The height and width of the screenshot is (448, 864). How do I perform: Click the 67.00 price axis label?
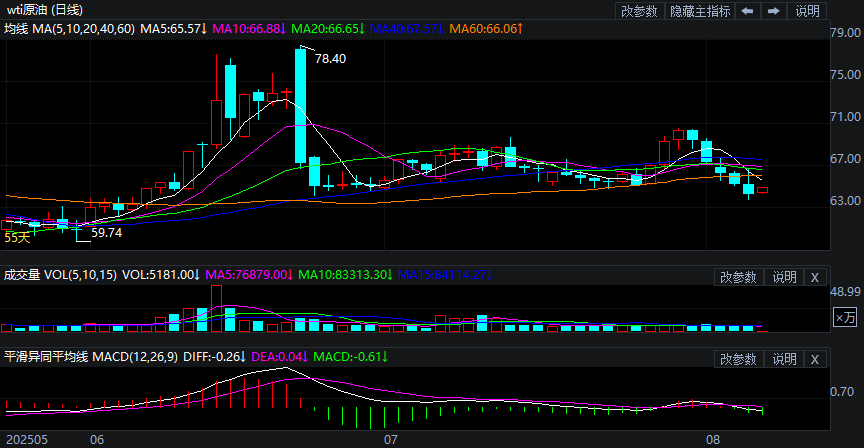click(845, 159)
